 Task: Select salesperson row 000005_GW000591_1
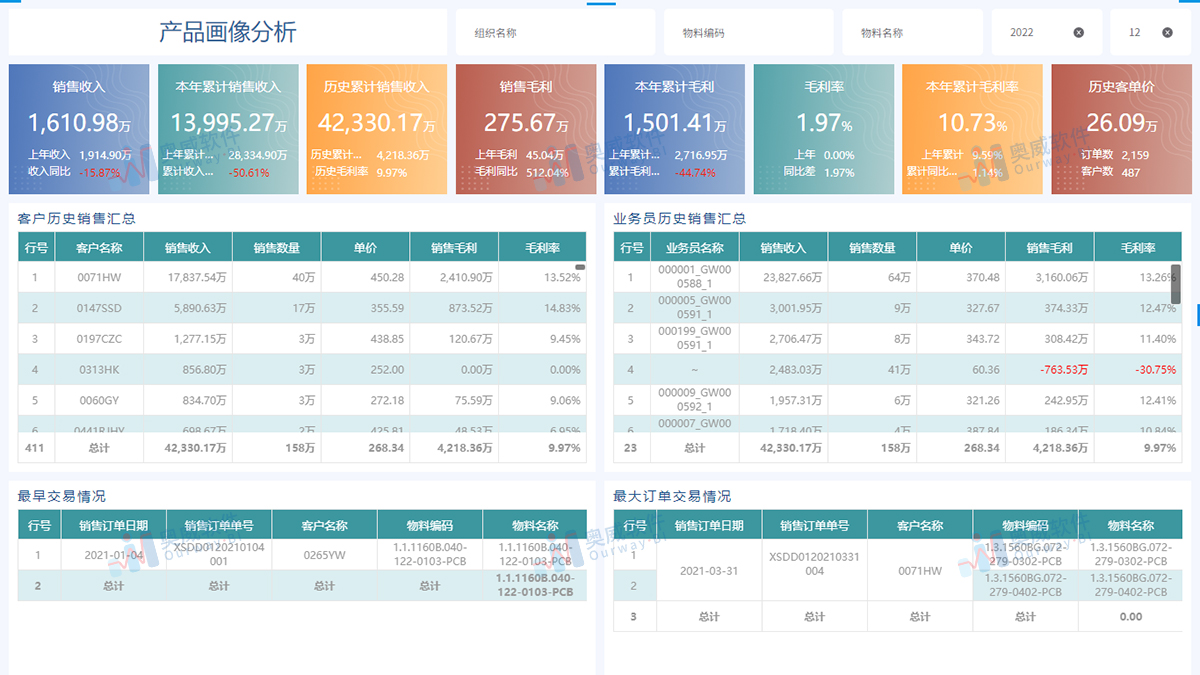(694, 308)
